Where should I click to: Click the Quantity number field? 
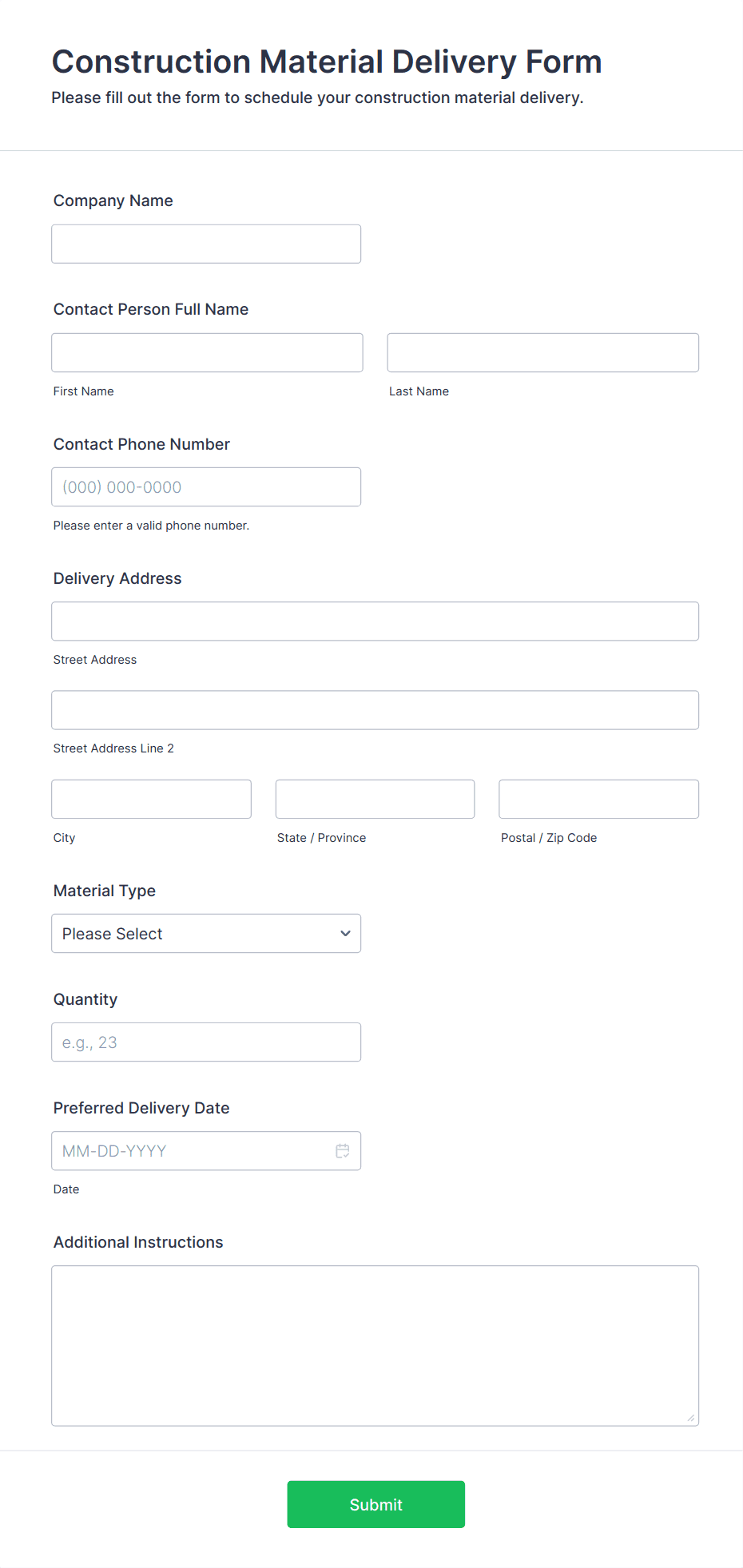click(206, 1042)
